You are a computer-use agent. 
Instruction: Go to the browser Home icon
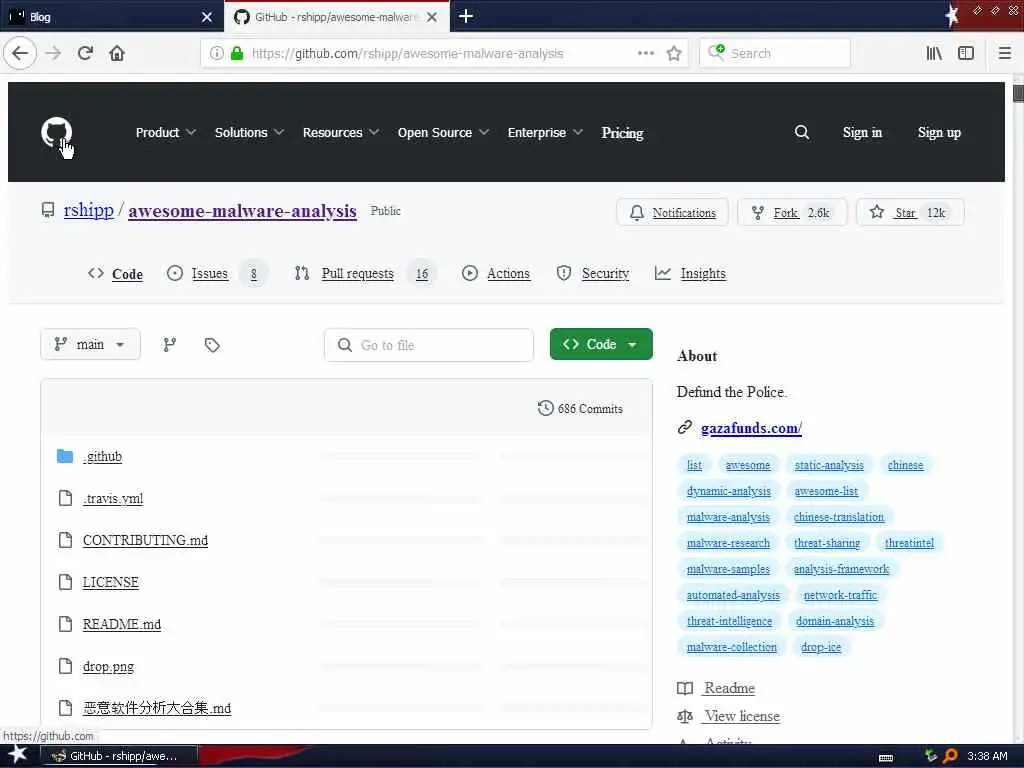pyautogui.click(x=117, y=53)
